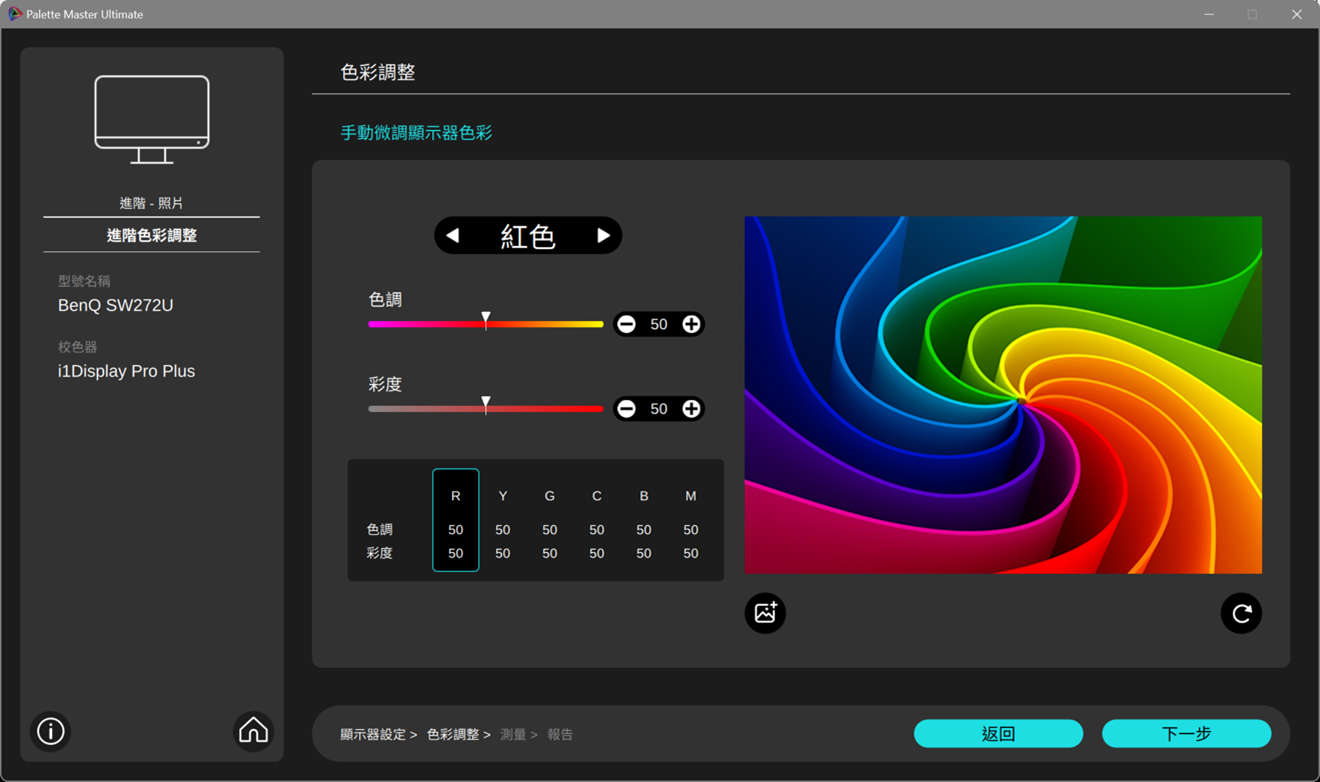Decrease 彩度 value with minus button
Image resolution: width=1320 pixels, height=782 pixels.
[x=627, y=409]
